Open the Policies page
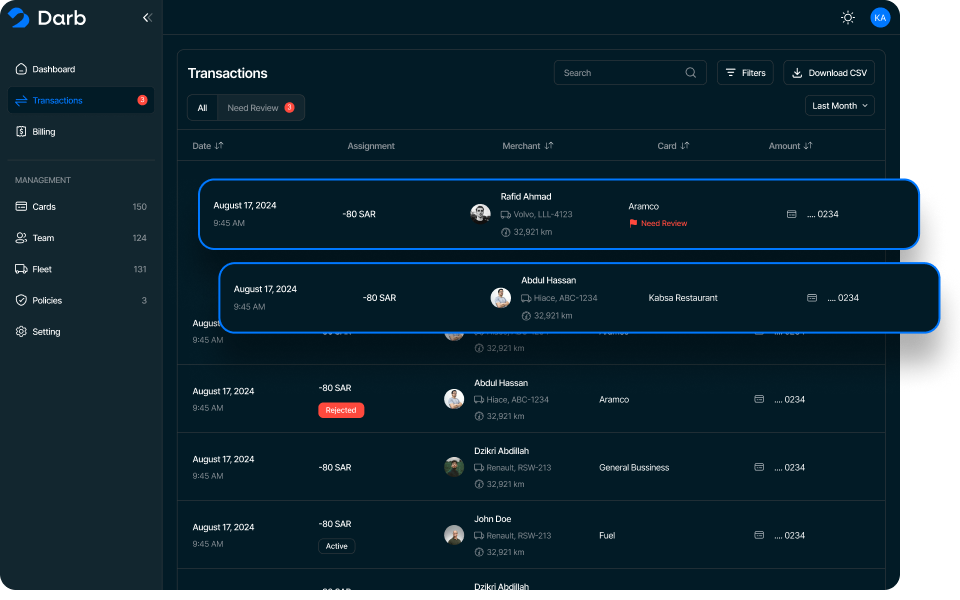 click(46, 301)
